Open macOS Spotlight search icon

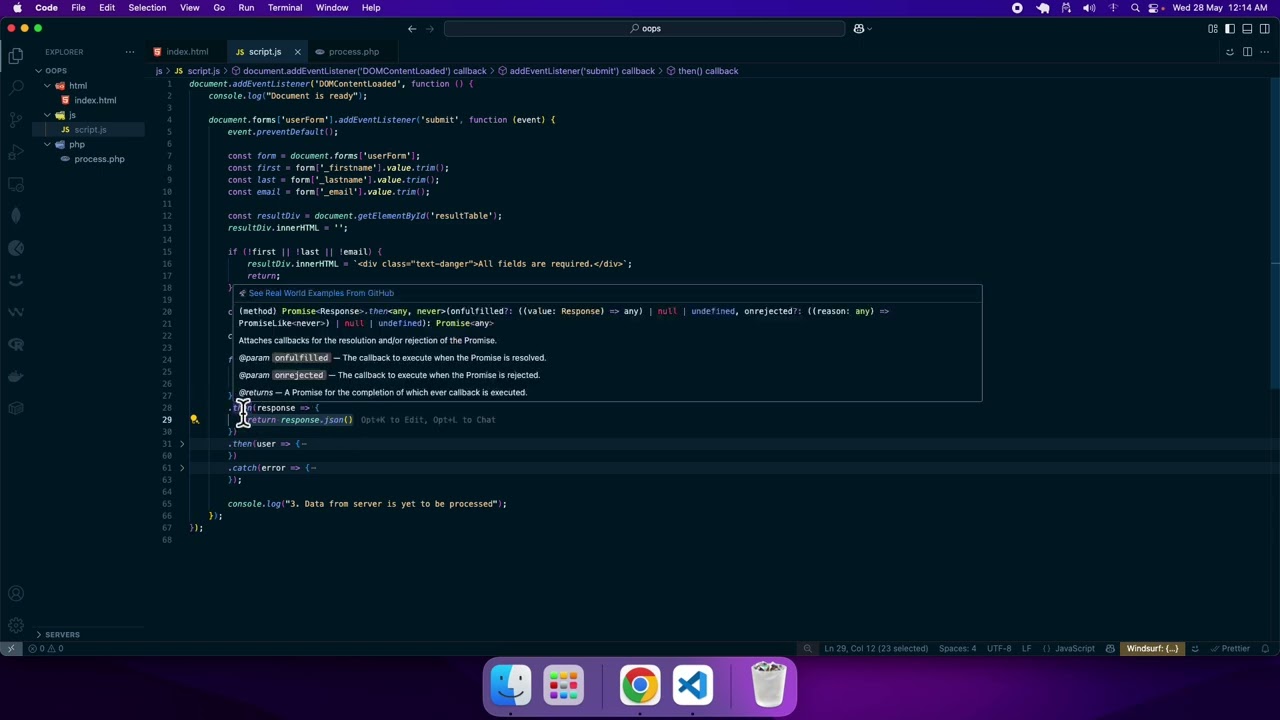(1135, 8)
